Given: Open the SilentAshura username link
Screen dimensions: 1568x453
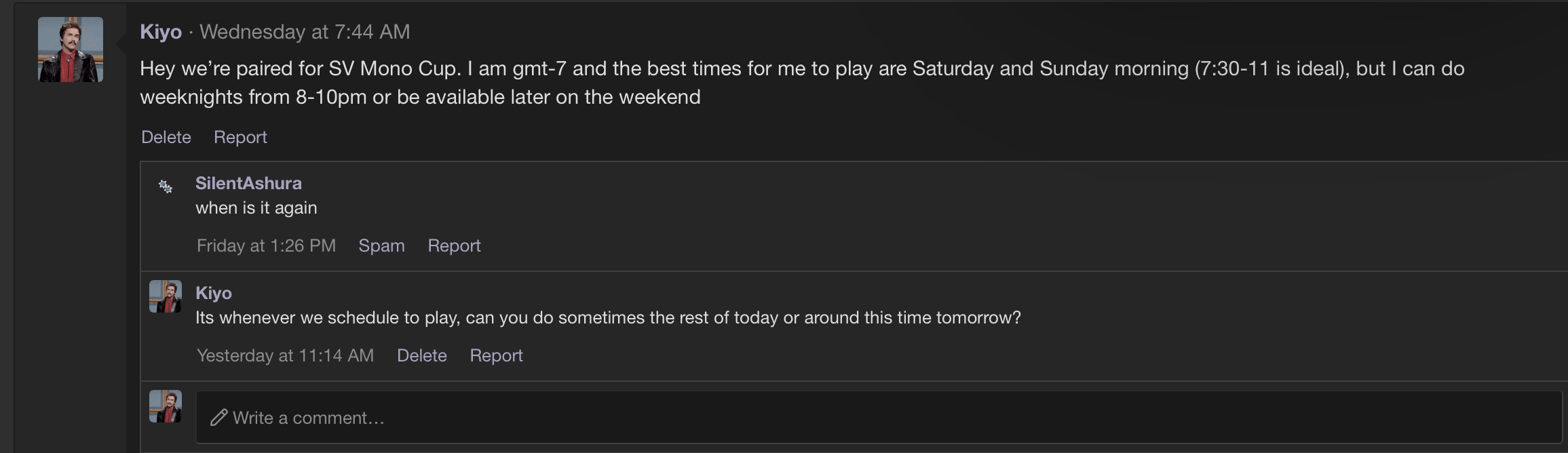Looking at the screenshot, I should click(248, 183).
